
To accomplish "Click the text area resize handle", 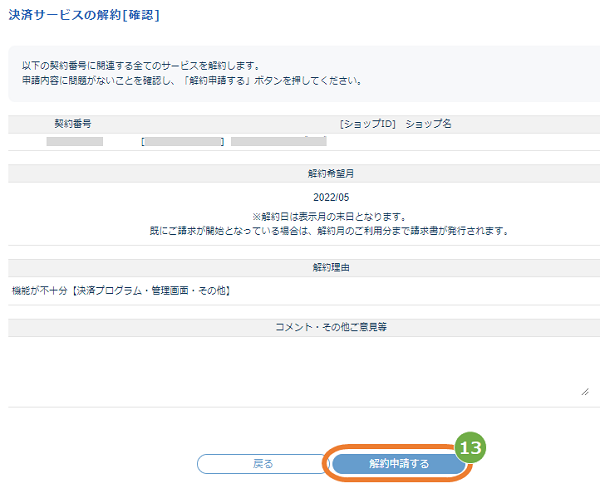I will 585,392.
